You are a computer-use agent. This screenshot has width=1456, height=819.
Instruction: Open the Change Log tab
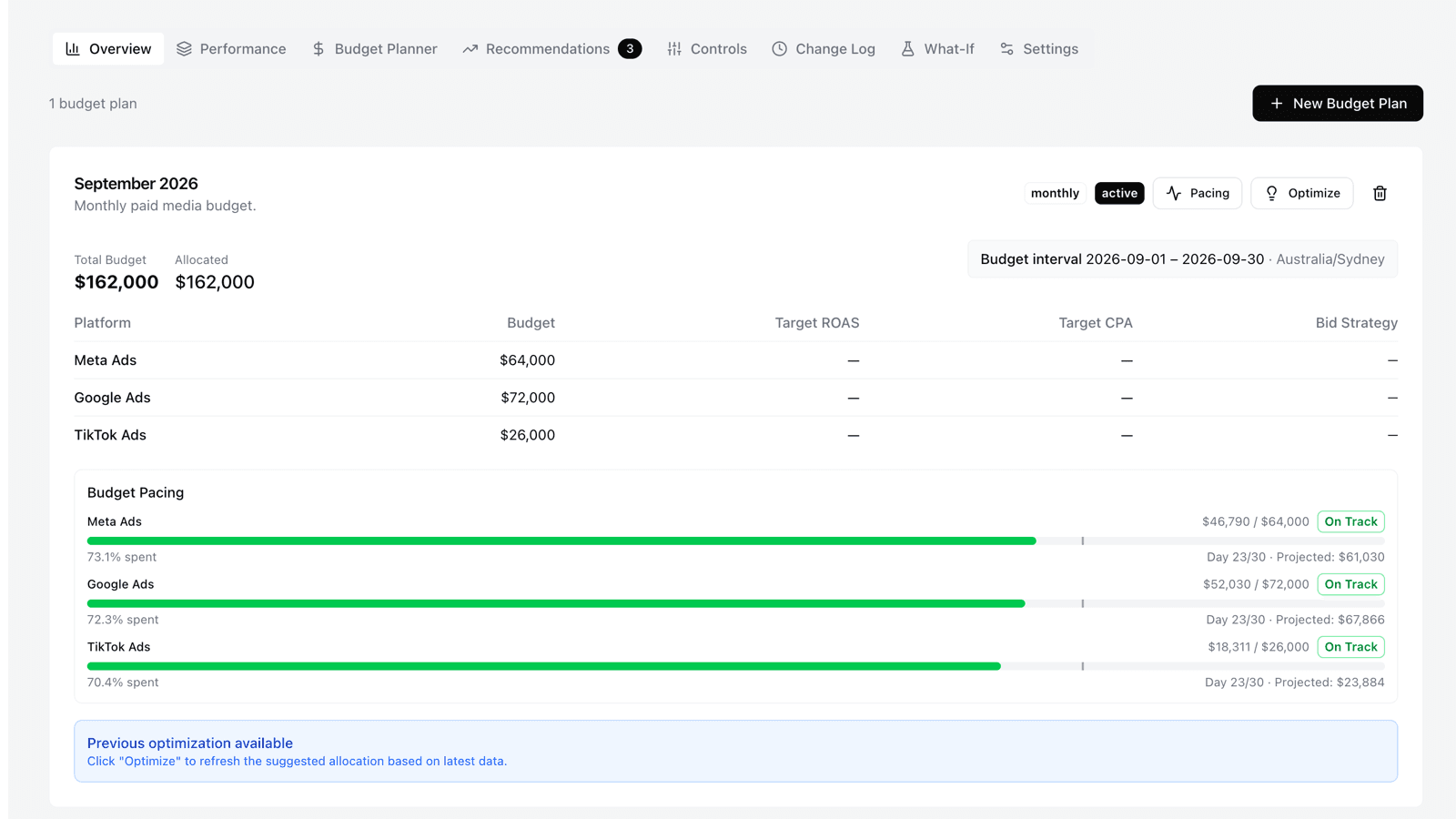824,48
